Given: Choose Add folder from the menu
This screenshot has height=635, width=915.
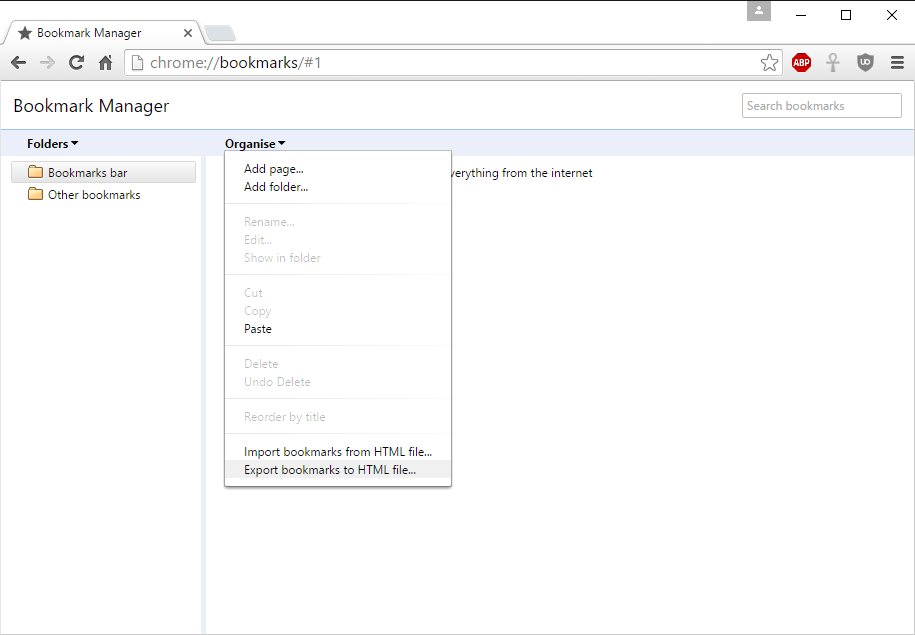Looking at the screenshot, I should [x=276, y=187].
